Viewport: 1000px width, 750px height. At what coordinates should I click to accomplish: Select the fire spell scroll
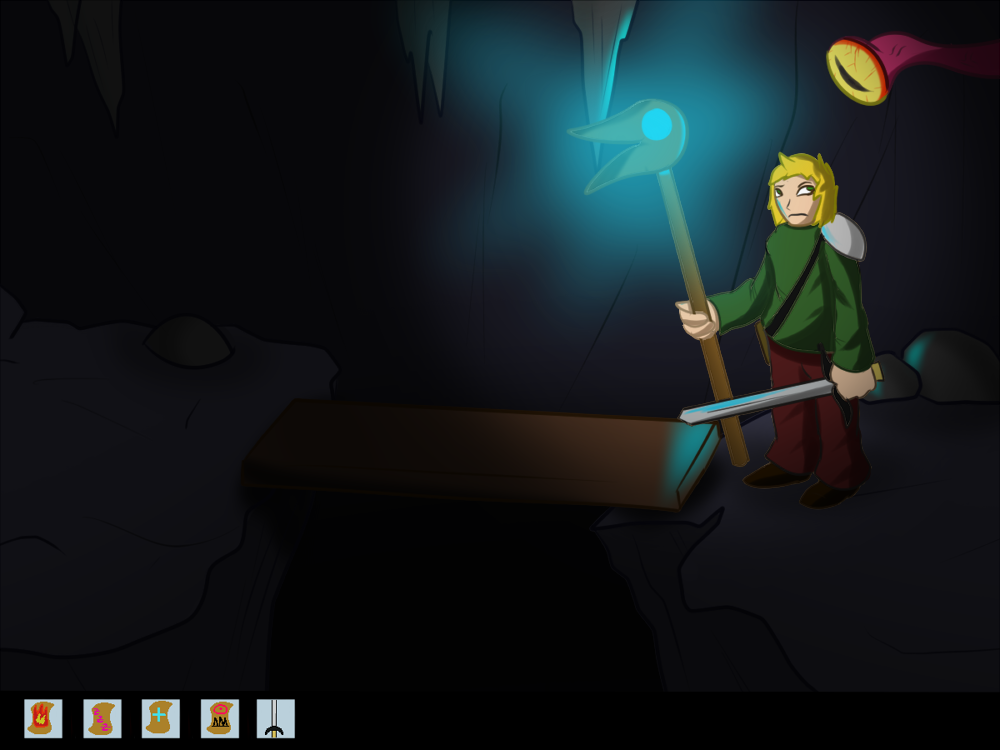tap(43, 718)
